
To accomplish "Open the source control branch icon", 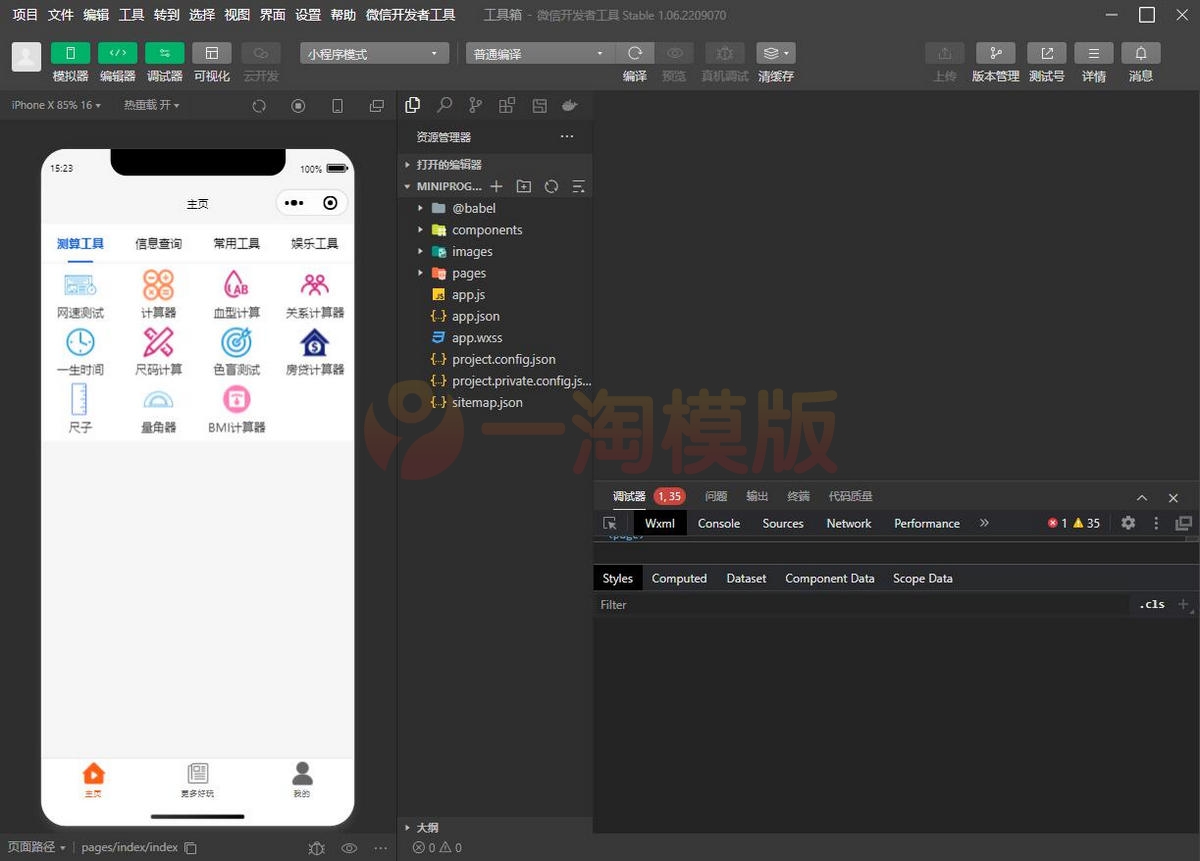I will [476, 105].
